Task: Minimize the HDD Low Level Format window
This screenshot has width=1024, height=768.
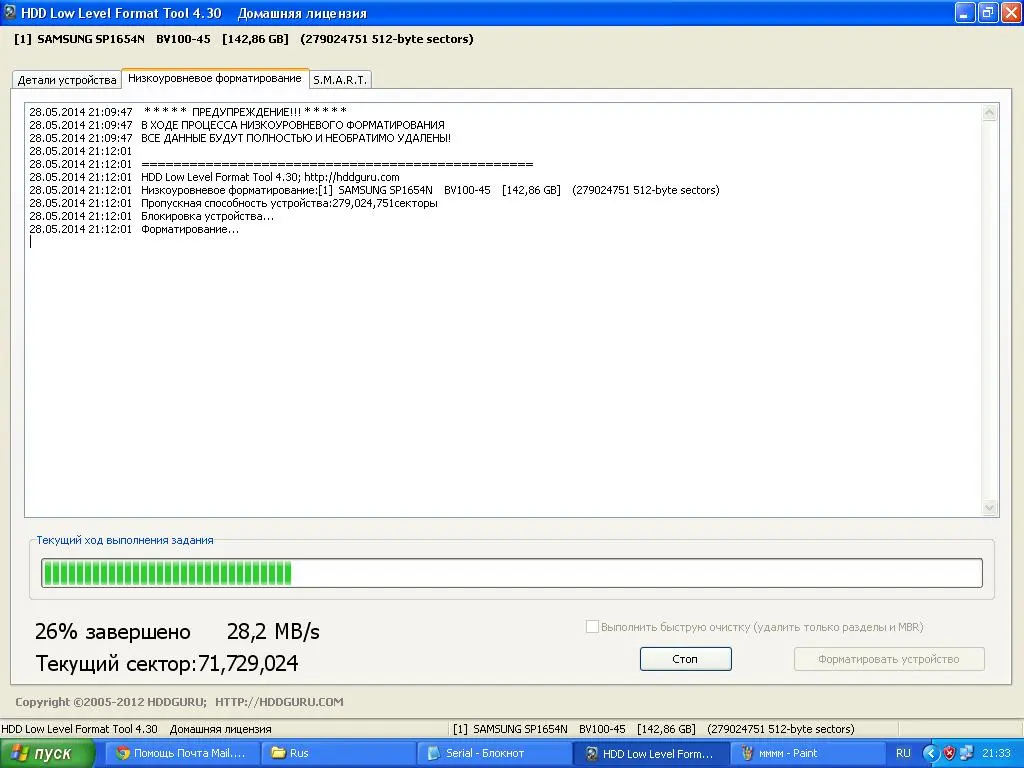Action: point(965,12)
